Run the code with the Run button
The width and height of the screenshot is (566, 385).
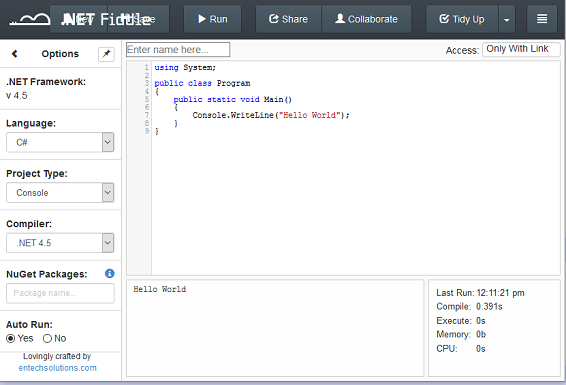click(213, 19)
